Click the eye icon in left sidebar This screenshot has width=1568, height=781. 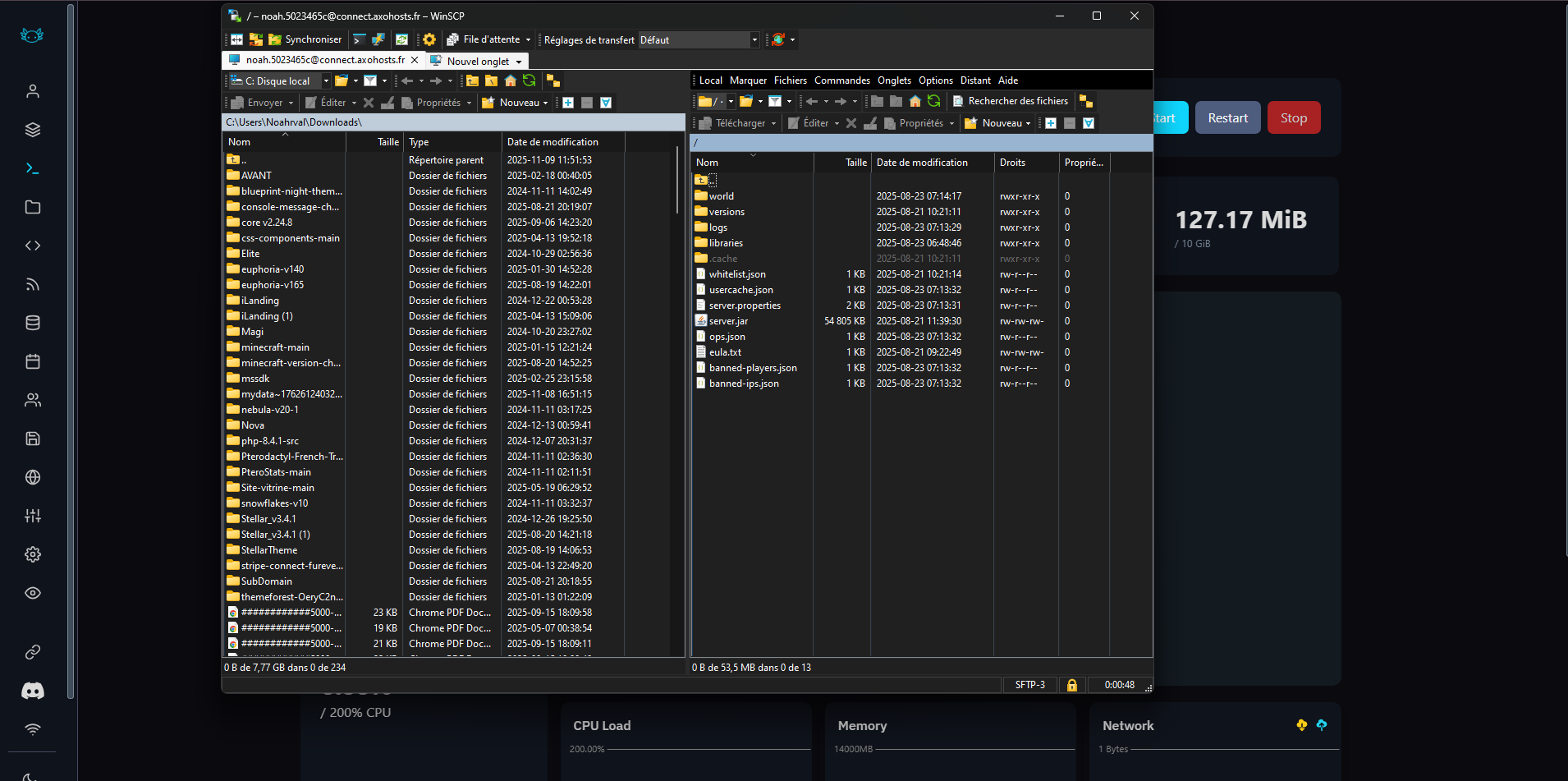(33, 593)
